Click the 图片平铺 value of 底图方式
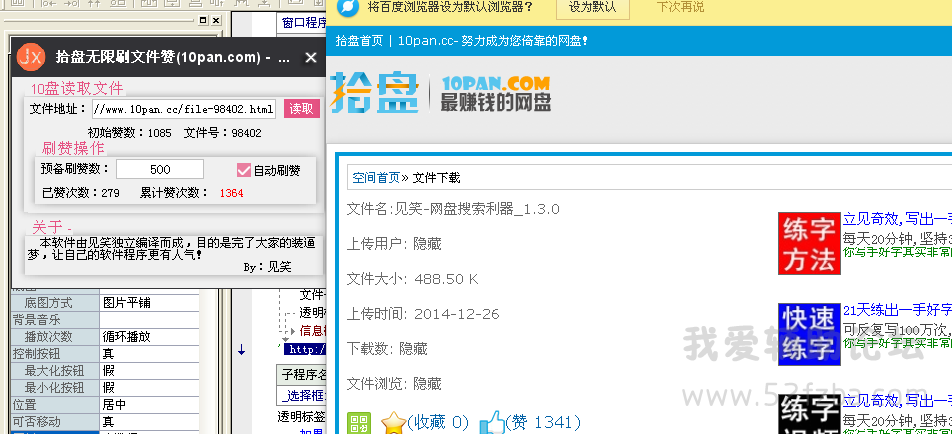The height and width of the screenshot is (434, 952). (x=149, y=302)
